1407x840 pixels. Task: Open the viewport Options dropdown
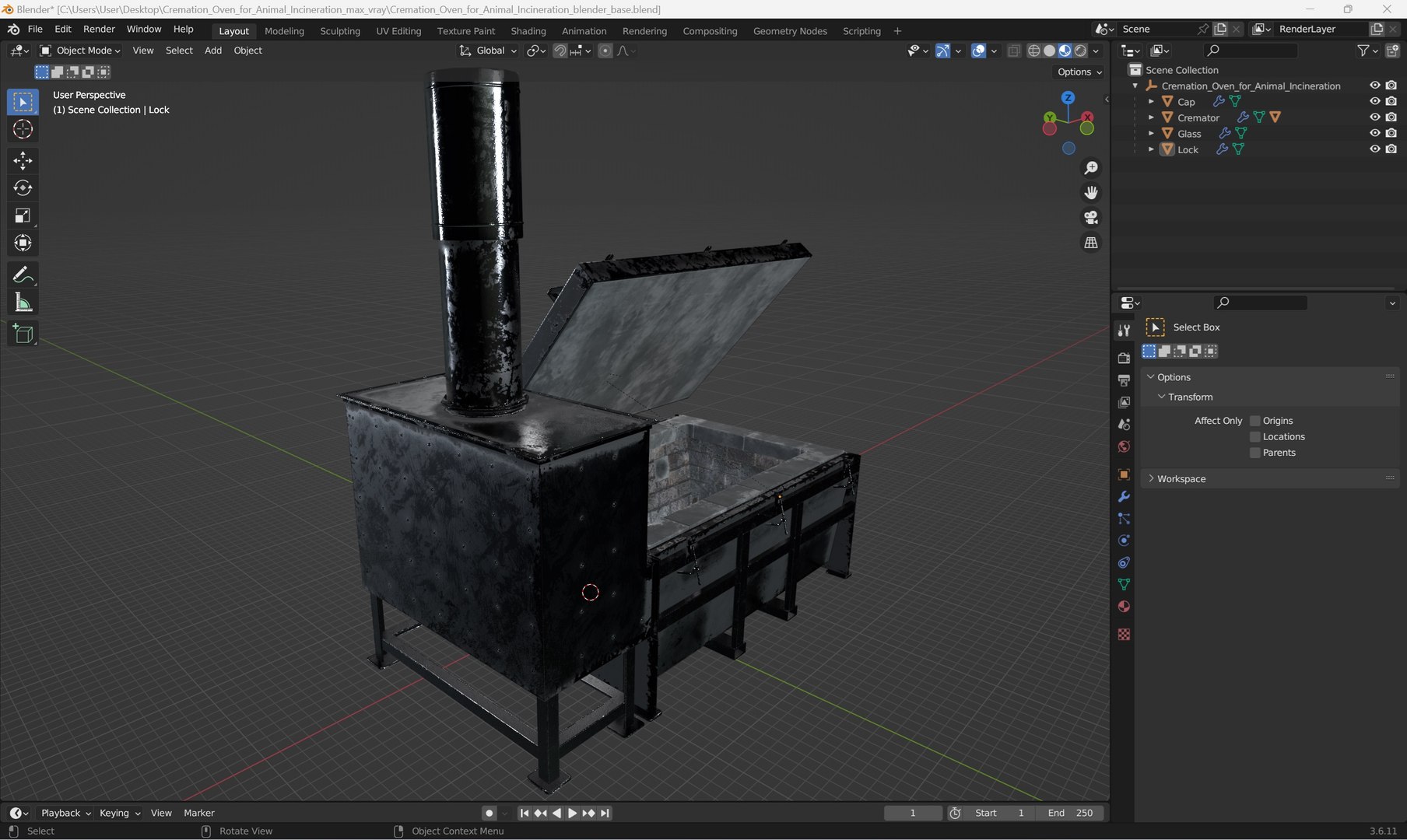click(x=1079, y=72)
